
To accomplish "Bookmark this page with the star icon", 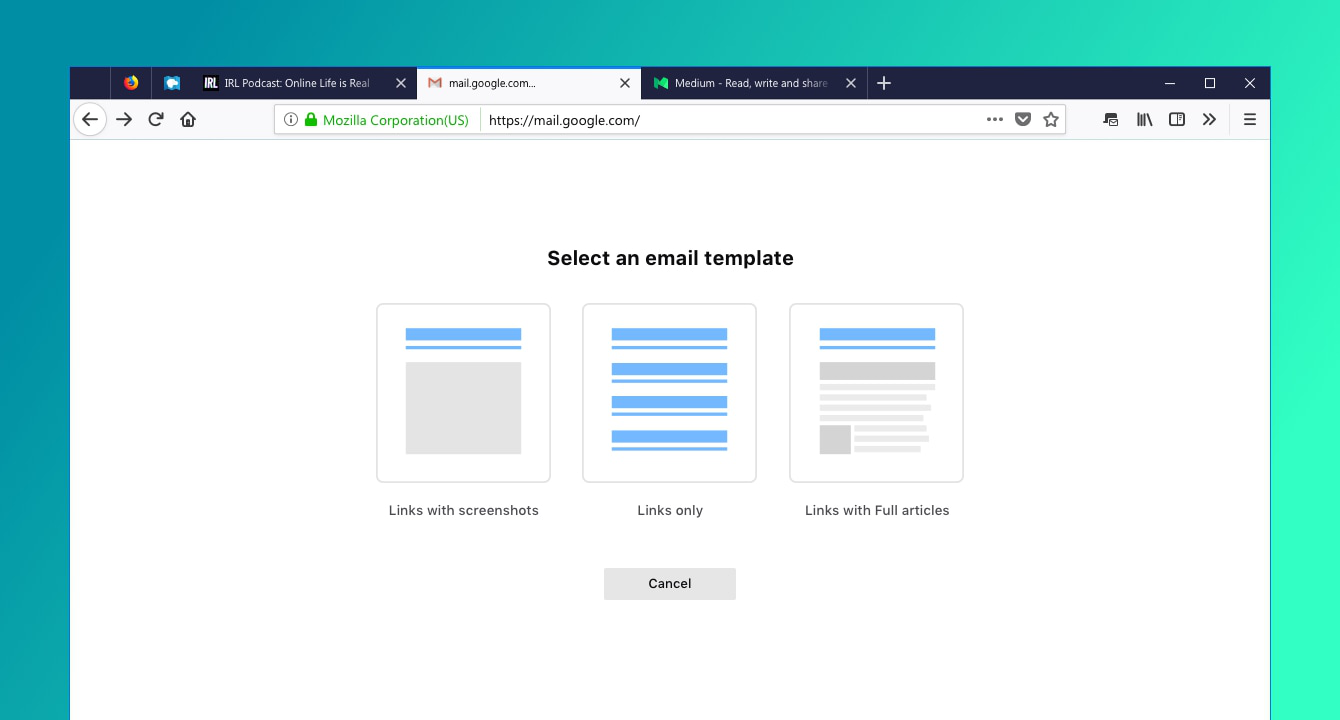I will pos(1051,119).
